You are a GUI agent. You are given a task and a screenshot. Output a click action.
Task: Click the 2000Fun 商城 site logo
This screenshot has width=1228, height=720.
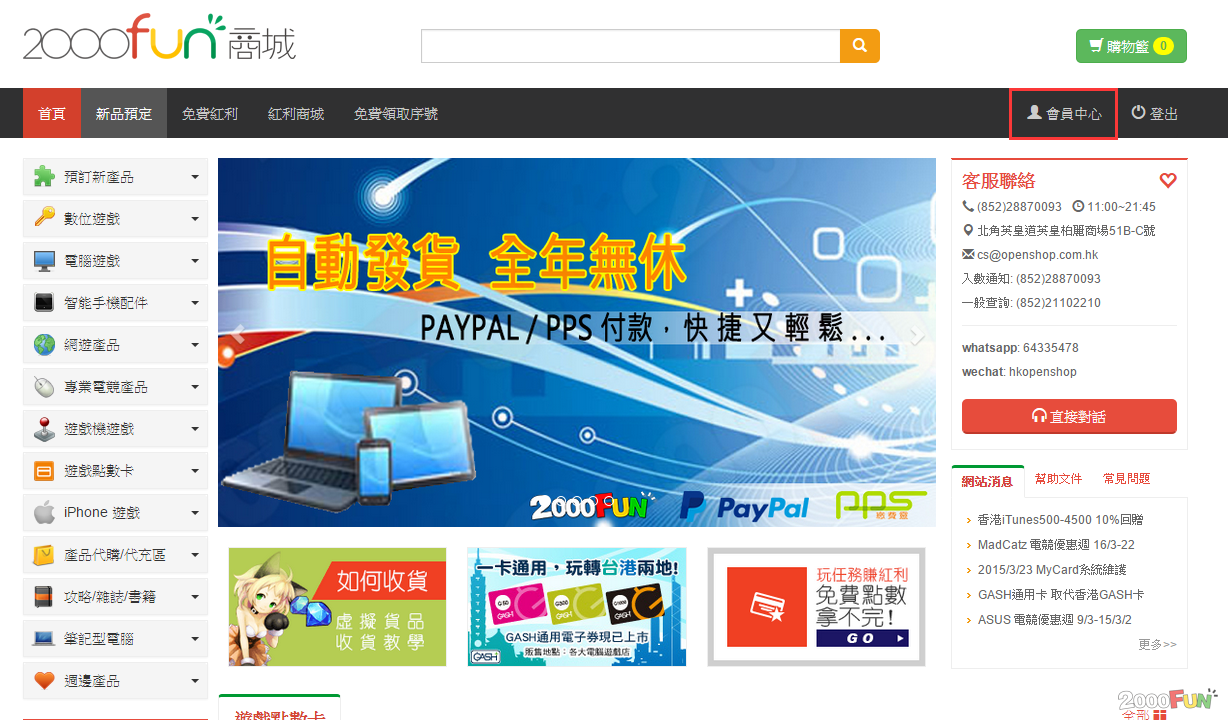160,39
